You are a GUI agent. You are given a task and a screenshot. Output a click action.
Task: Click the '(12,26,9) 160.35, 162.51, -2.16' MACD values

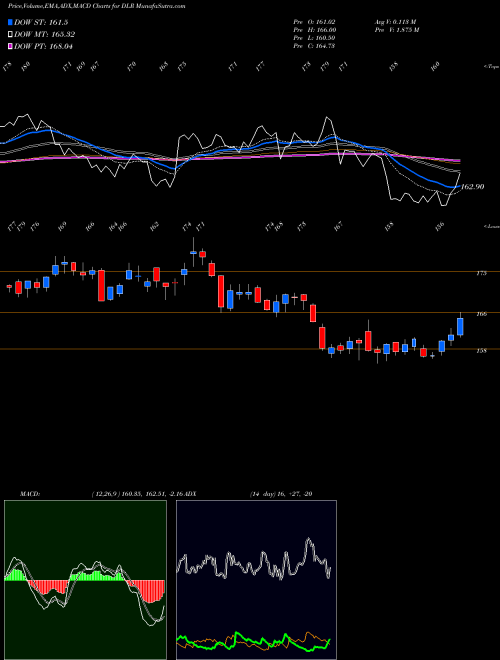pyautogui.click(x=136, y=494)
